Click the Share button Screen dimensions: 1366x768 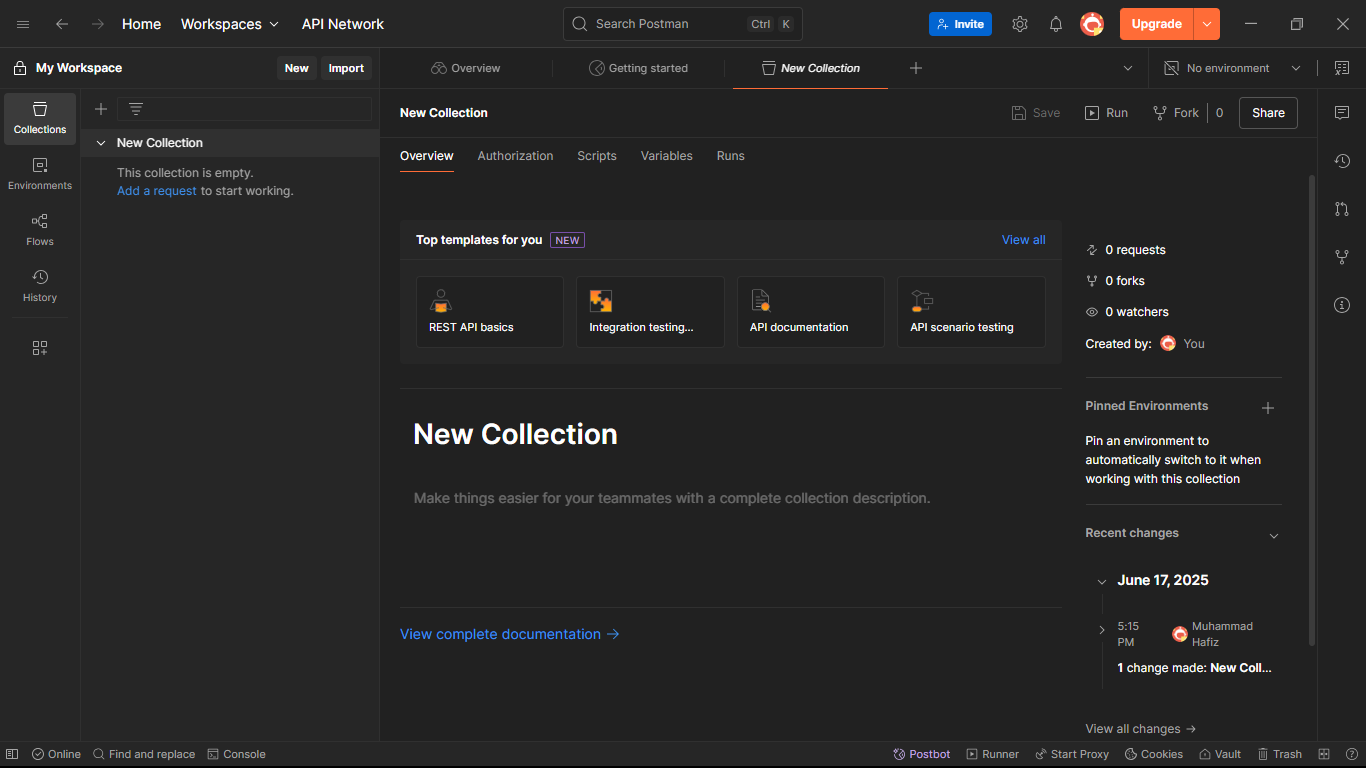coord(1268,113)
